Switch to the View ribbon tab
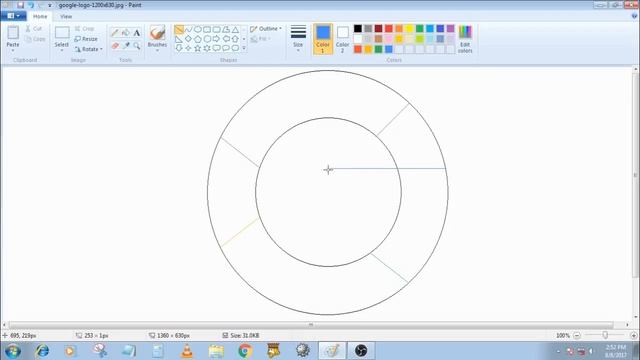640x360 pixels. [x=66, y=16]
